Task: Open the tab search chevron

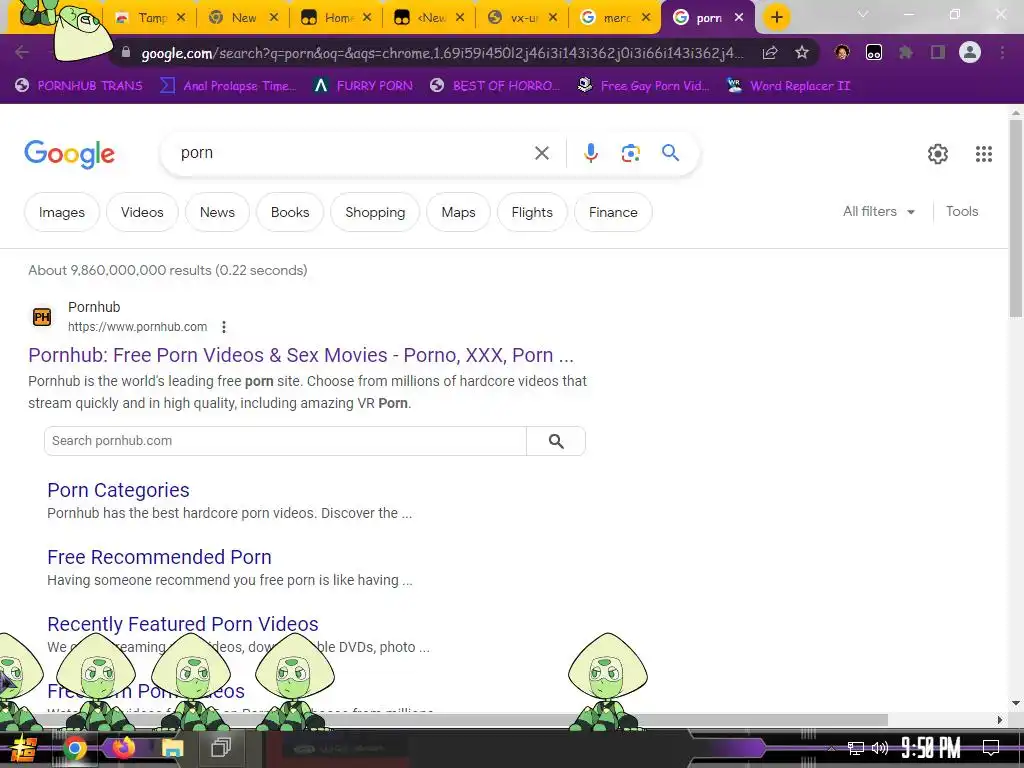Action: coord(863,14)
